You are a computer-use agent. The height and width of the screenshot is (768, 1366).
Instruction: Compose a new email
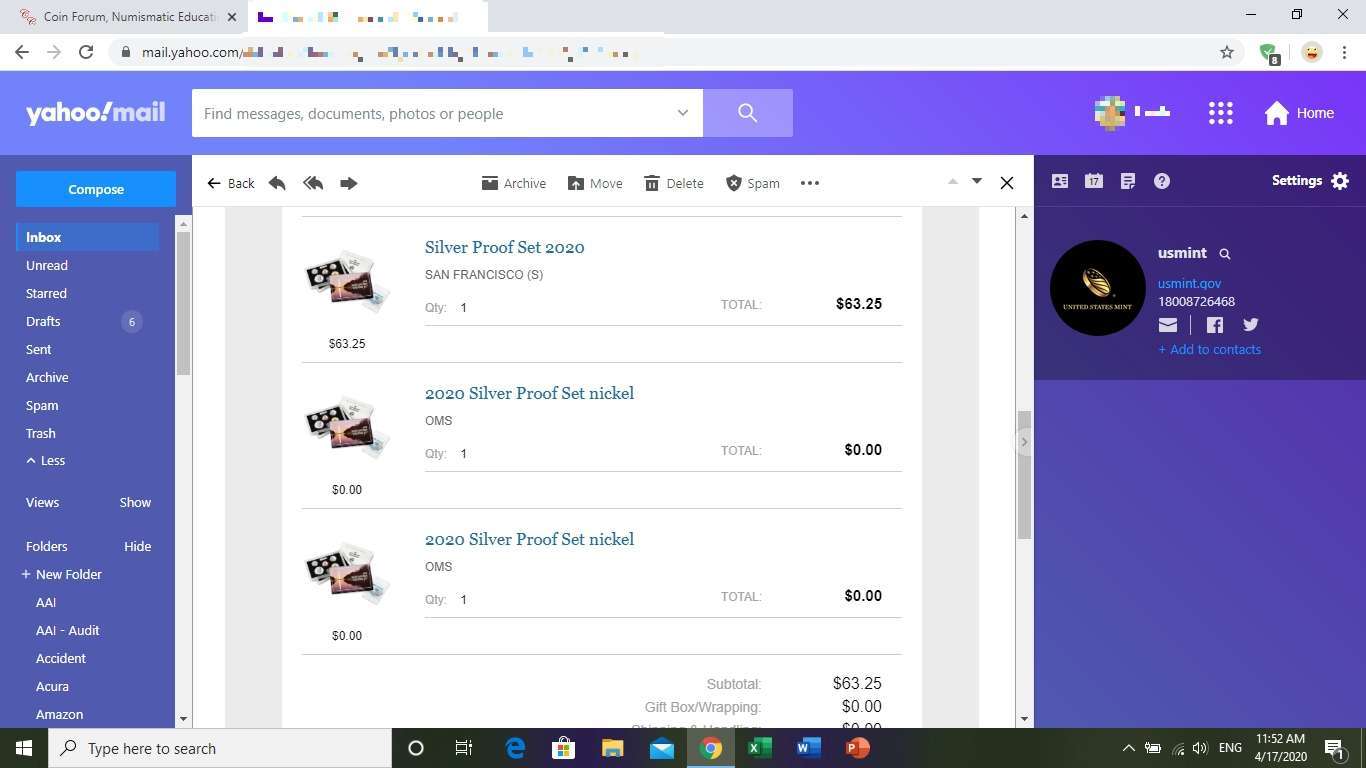pos(96,189)
